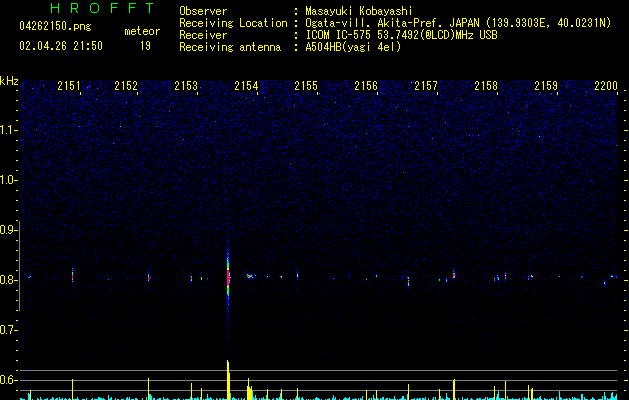The image size is (629, 400).
Task: Click the 2155 time marker
Action: (306, 86)
